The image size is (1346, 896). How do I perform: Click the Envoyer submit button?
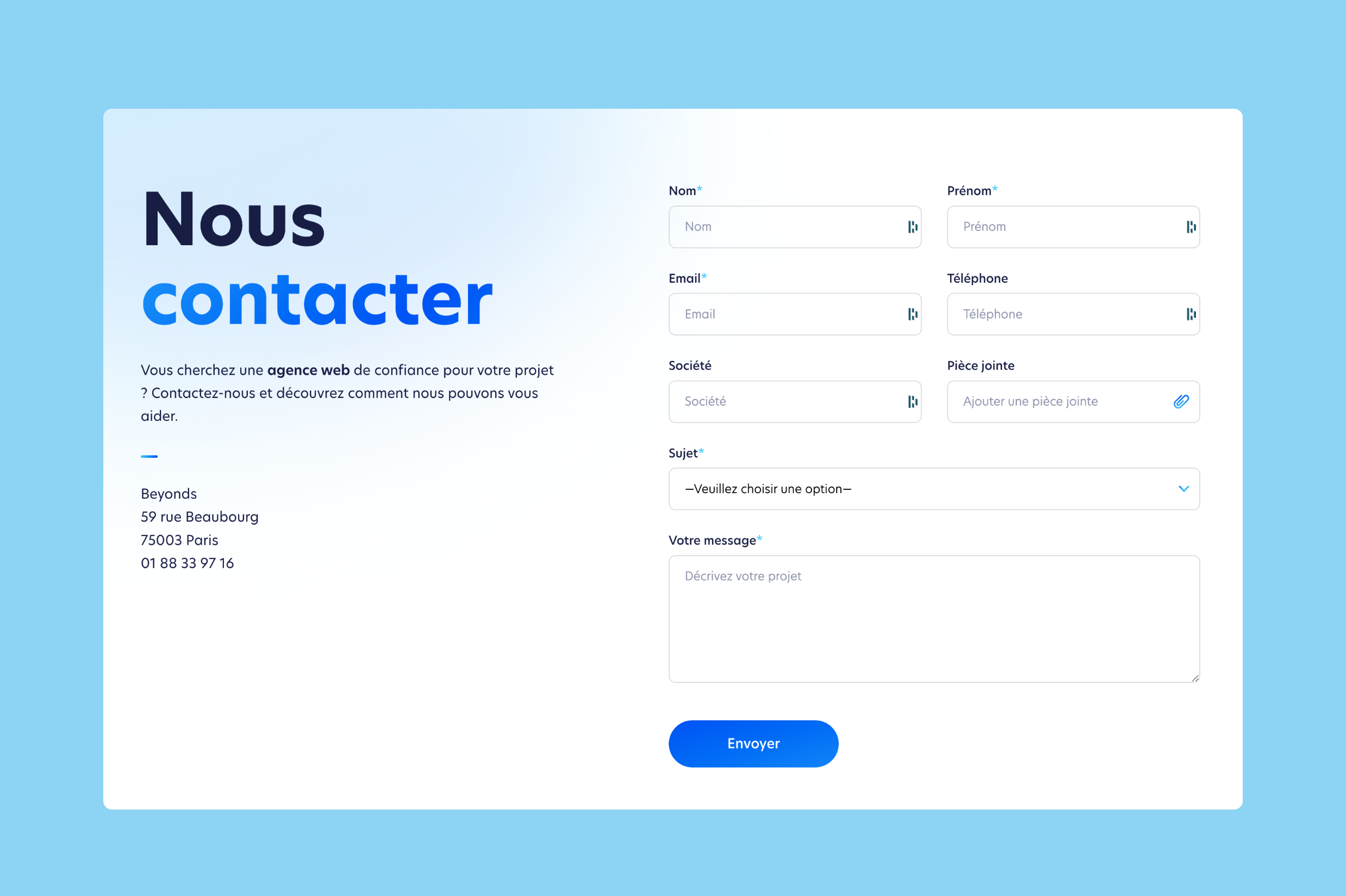coord(754,743)
